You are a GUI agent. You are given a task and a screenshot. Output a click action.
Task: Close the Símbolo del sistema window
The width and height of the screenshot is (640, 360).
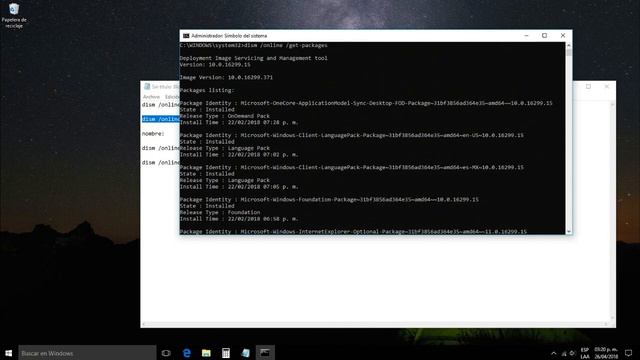pos(563,36)
